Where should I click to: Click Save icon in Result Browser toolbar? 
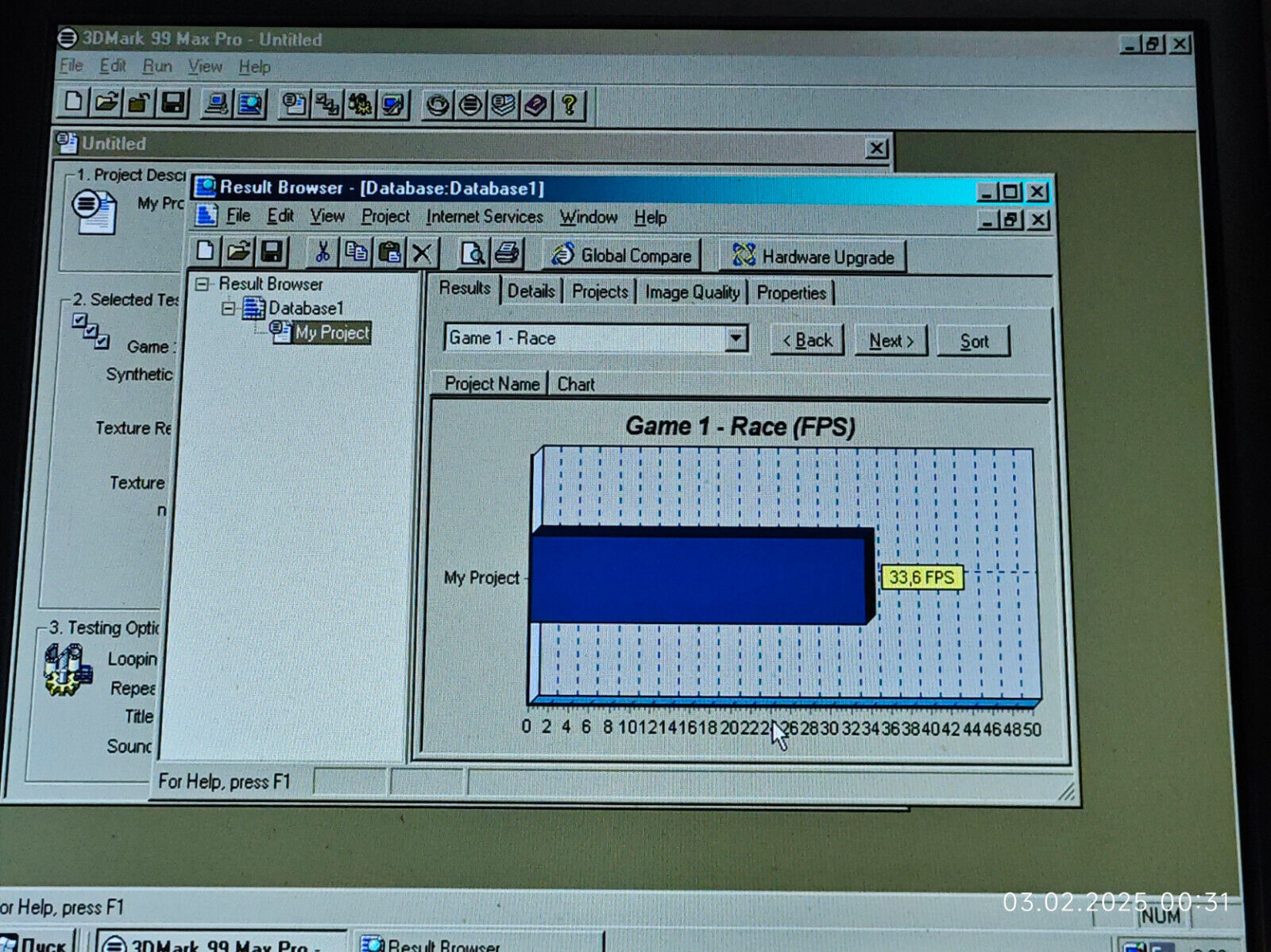click(272, 252)
